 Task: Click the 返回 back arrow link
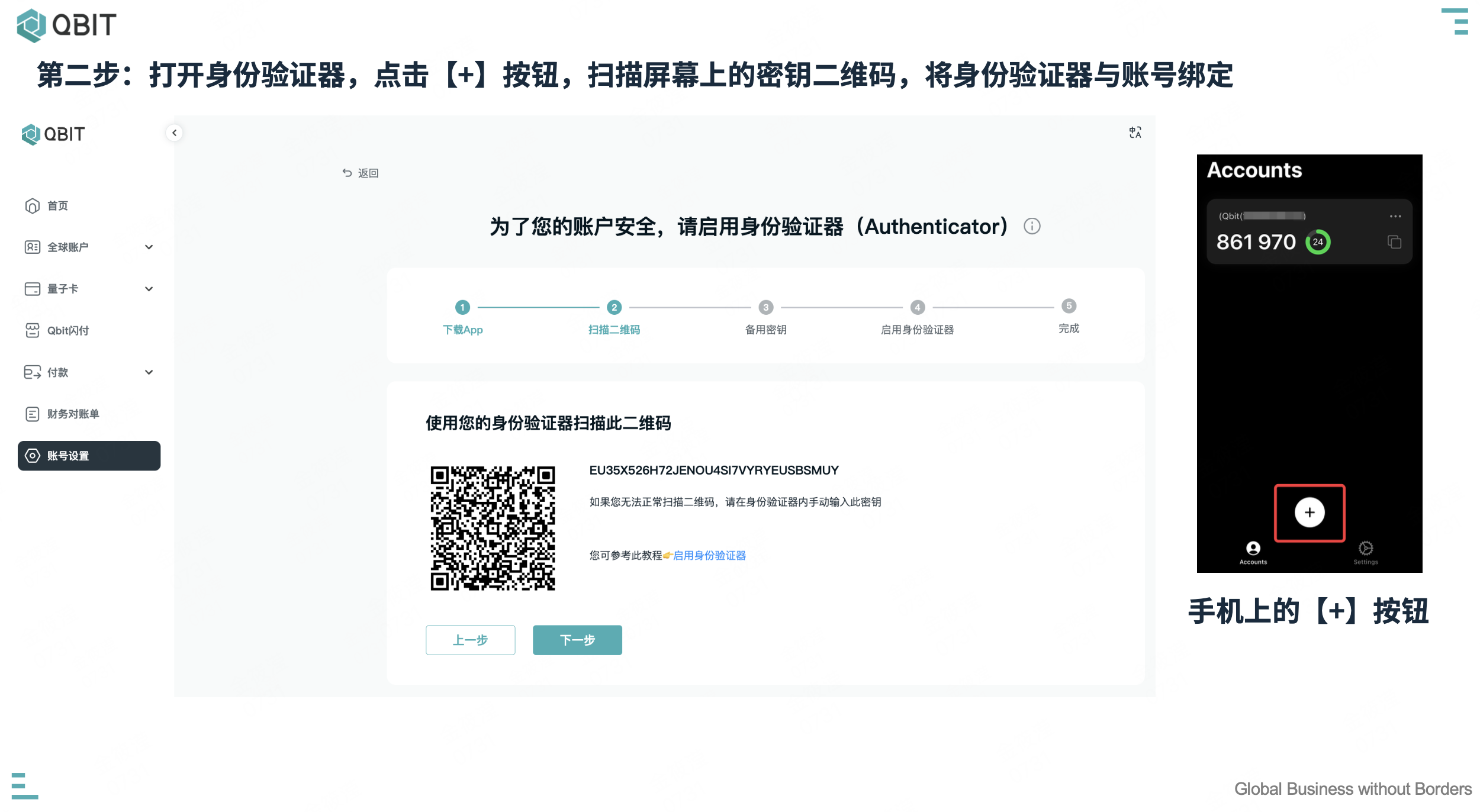click(360, 173)
